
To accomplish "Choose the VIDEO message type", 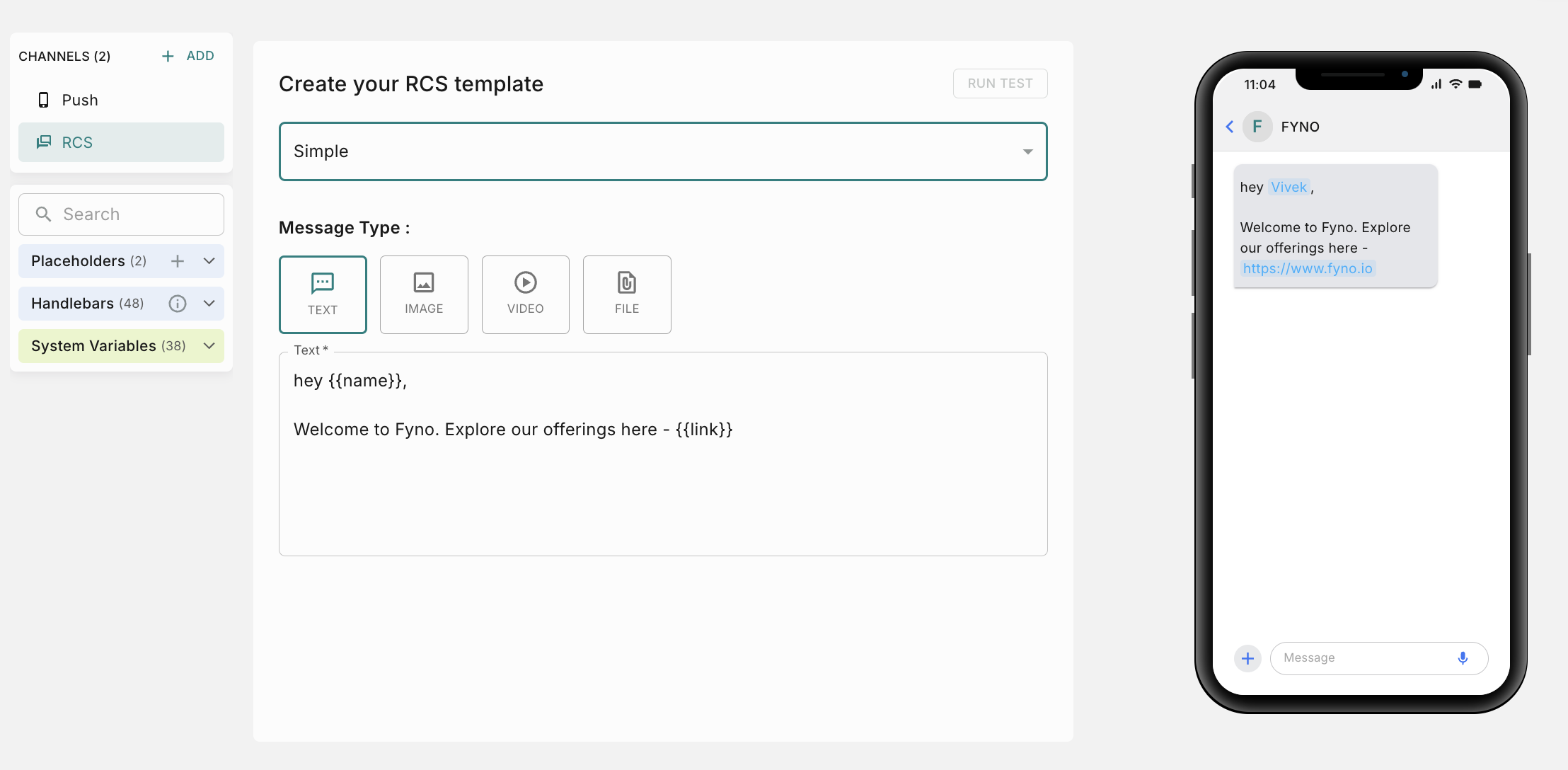I will pos(525,294).
